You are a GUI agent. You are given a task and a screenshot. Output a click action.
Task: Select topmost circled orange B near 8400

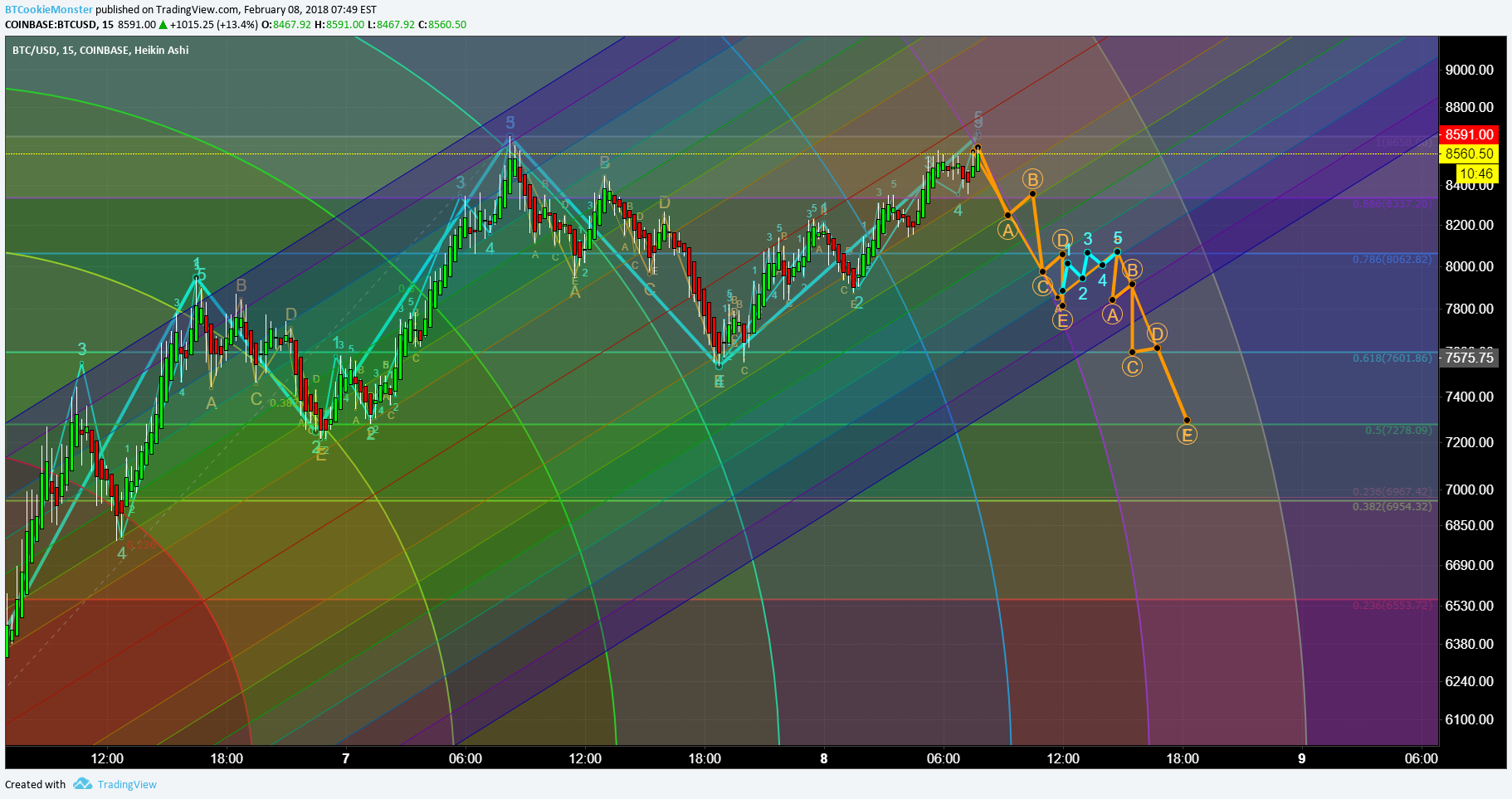[1032, 179]
